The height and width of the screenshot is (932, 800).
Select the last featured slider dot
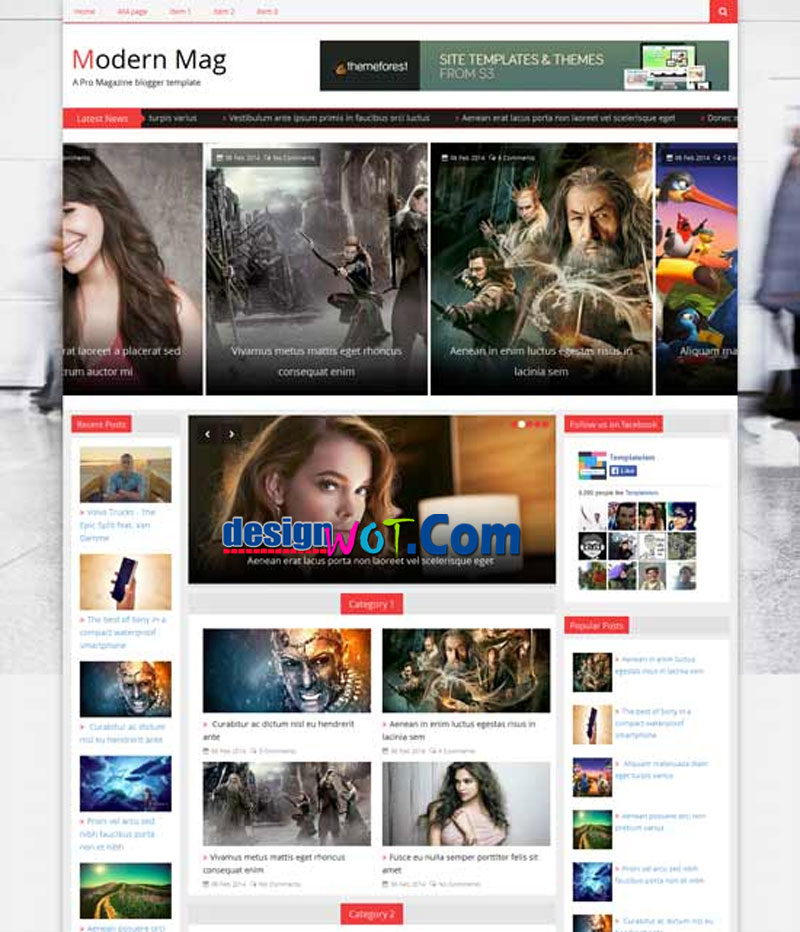tap(545, 424)
